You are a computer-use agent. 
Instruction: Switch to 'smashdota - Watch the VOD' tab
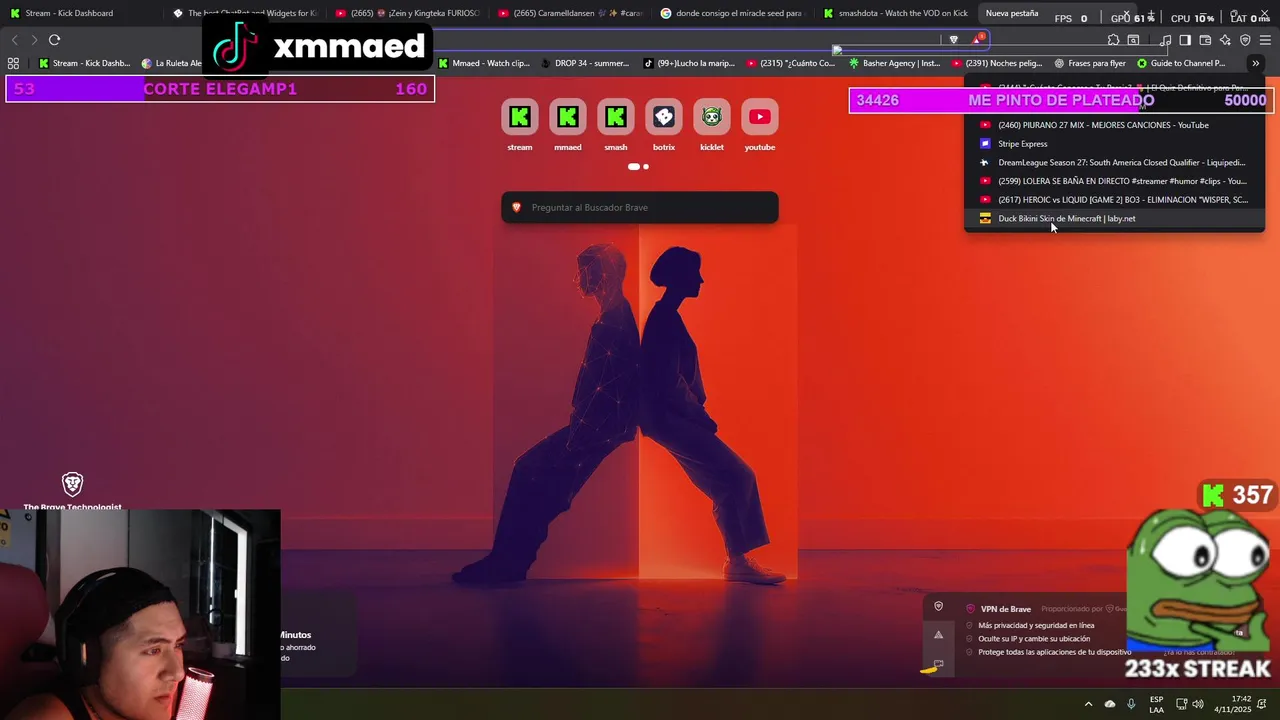[895, 13]
